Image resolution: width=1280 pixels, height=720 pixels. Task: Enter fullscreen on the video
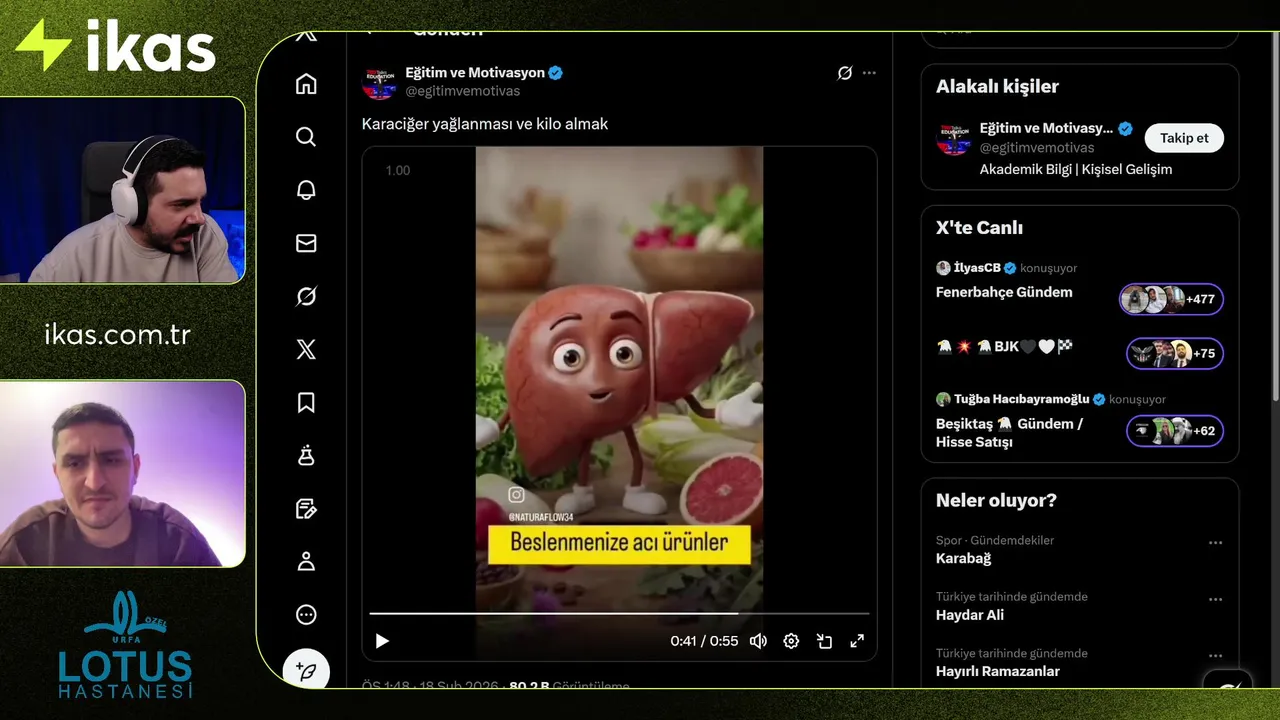click(857, 641)
